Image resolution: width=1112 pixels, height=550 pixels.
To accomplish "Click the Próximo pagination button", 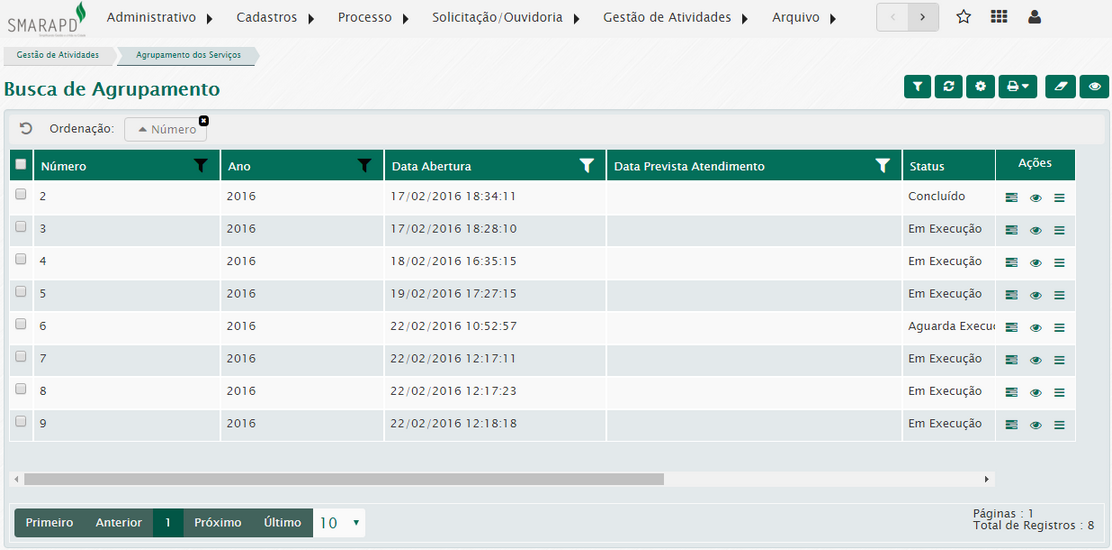I will (217, 523).
